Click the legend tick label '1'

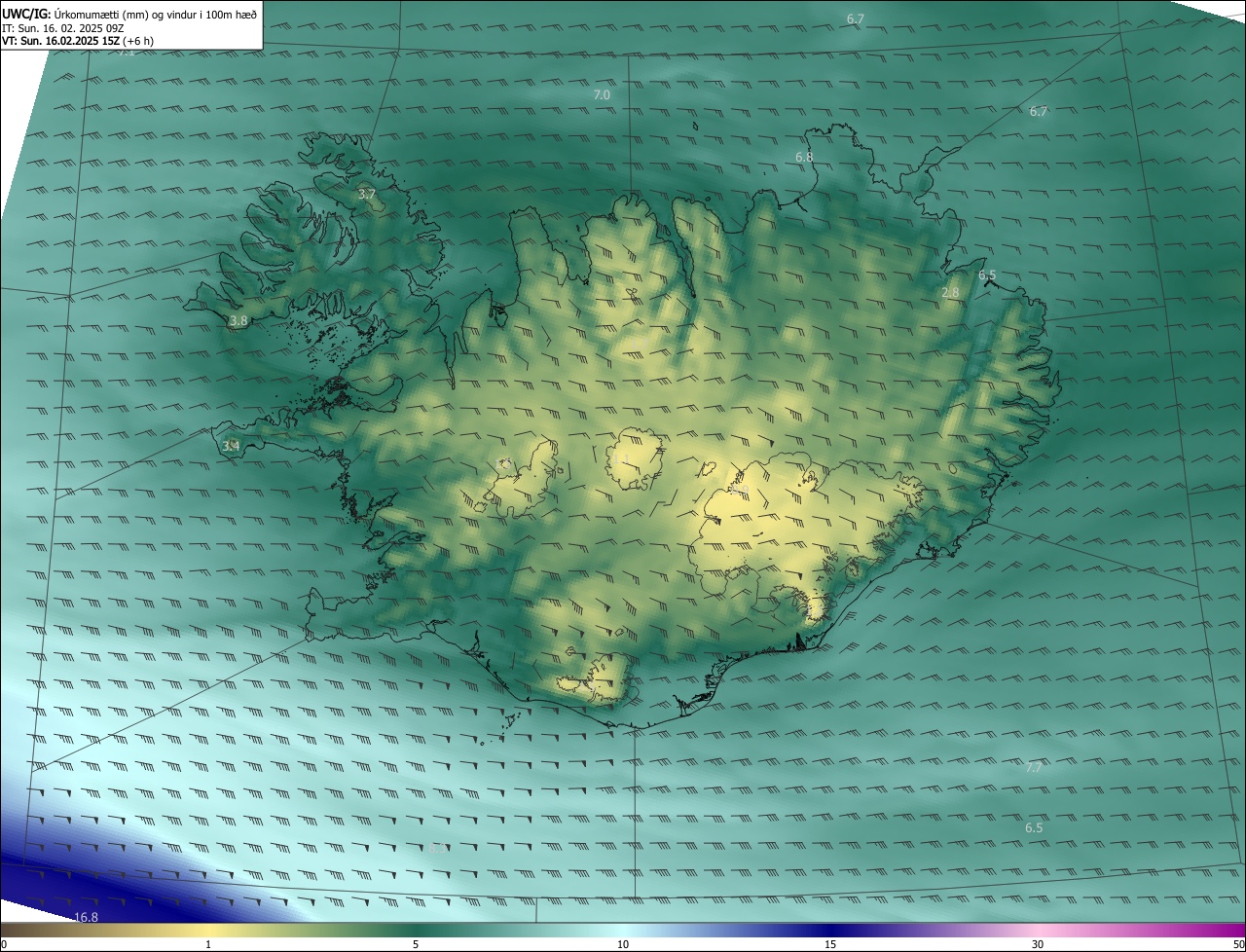click(x=208, y=944)
